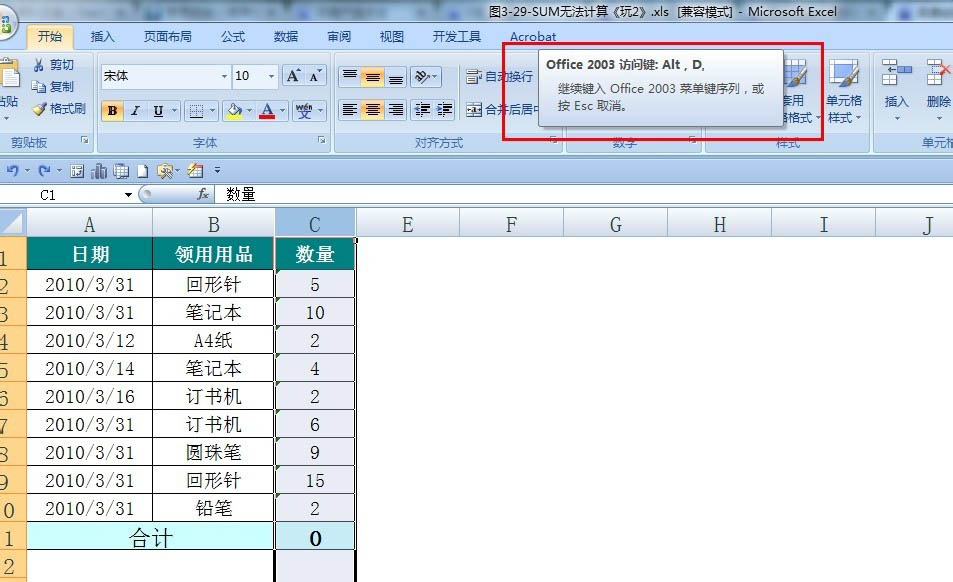The height and width of the screenshot is (582, 953).
Task: Pick a font color from the swatch
Action: (266, 110)
